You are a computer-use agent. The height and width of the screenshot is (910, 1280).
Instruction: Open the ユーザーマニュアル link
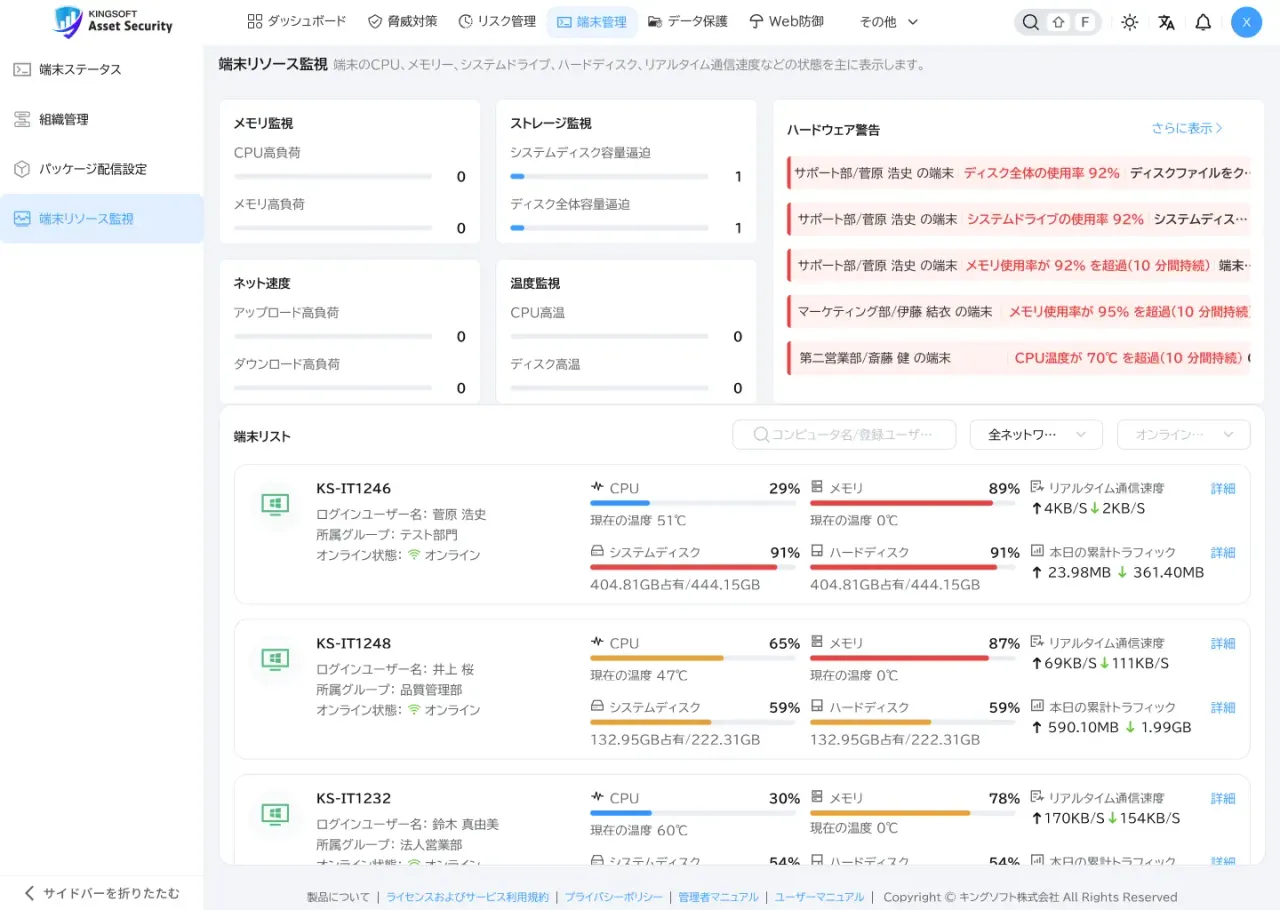point(819,897)
